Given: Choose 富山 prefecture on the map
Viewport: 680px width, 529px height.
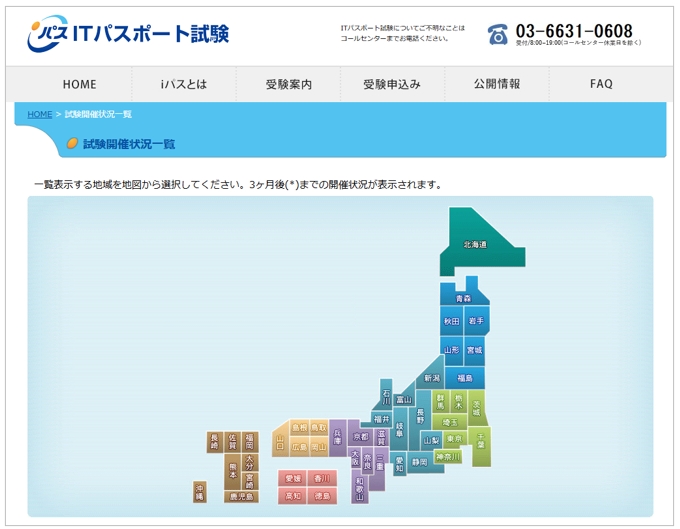Looking at the screenshot, I should tap(404, 399).
